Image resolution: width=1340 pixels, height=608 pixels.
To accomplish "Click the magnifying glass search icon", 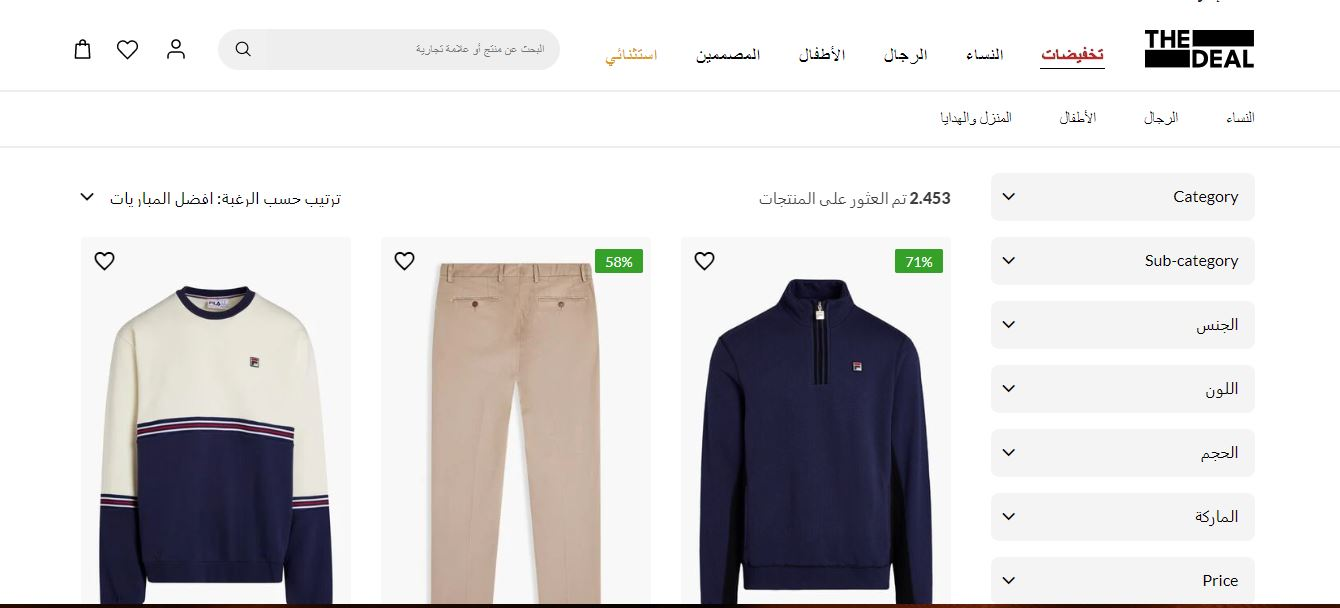I will [x=243, y=49].
